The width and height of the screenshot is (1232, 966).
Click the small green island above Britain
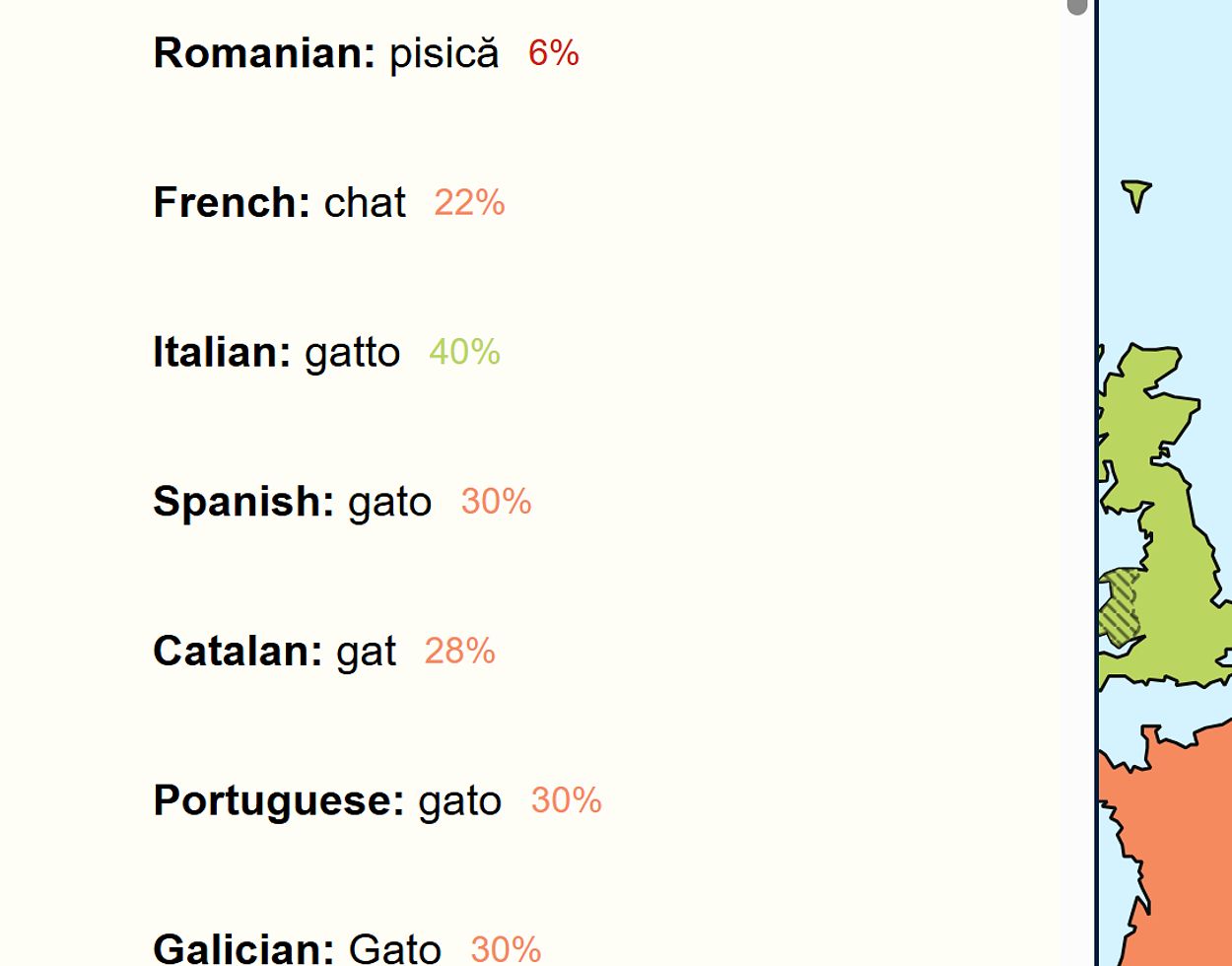point(1136,193)
